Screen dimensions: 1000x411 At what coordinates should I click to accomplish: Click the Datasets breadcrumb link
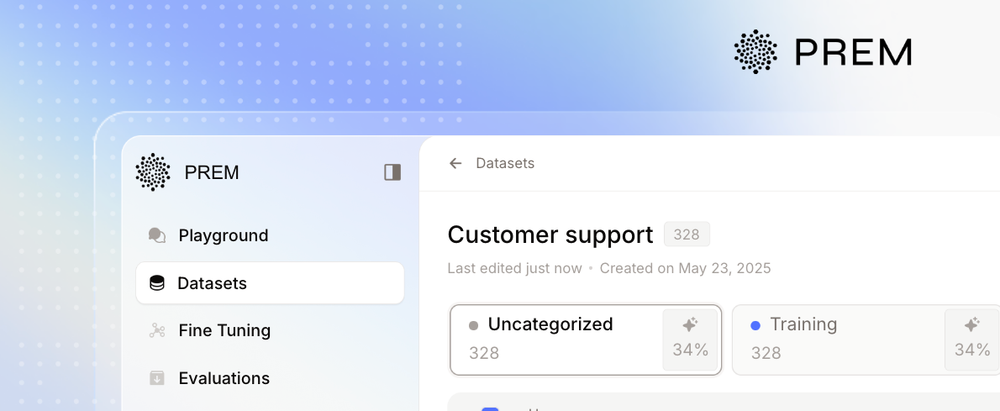pos(505,163)
